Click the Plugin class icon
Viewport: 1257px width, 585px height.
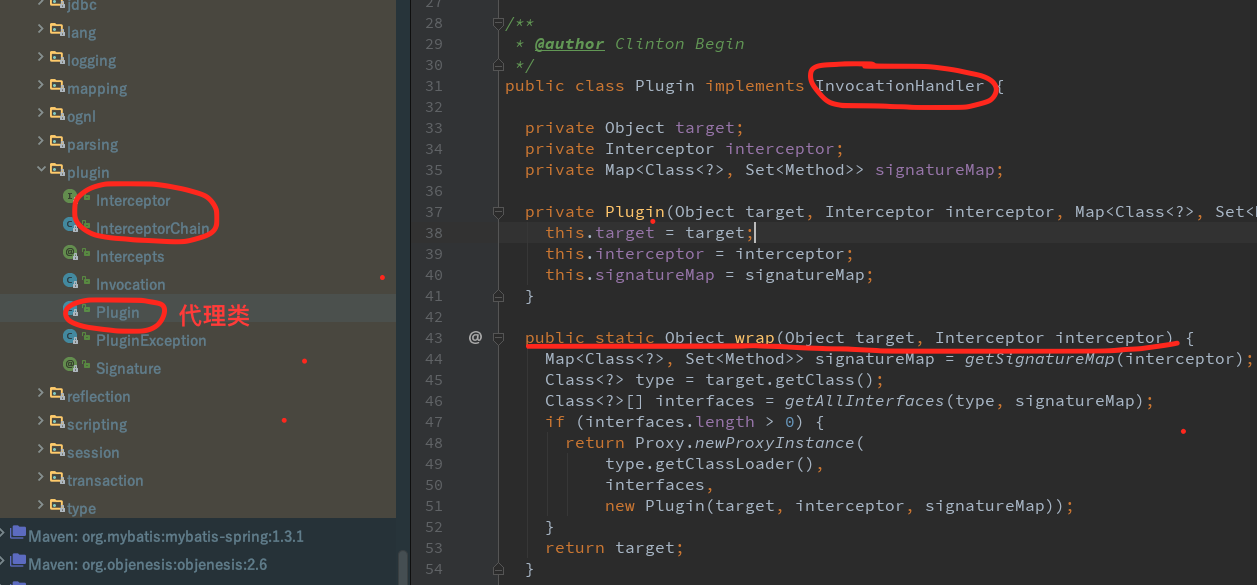point(70,311)
